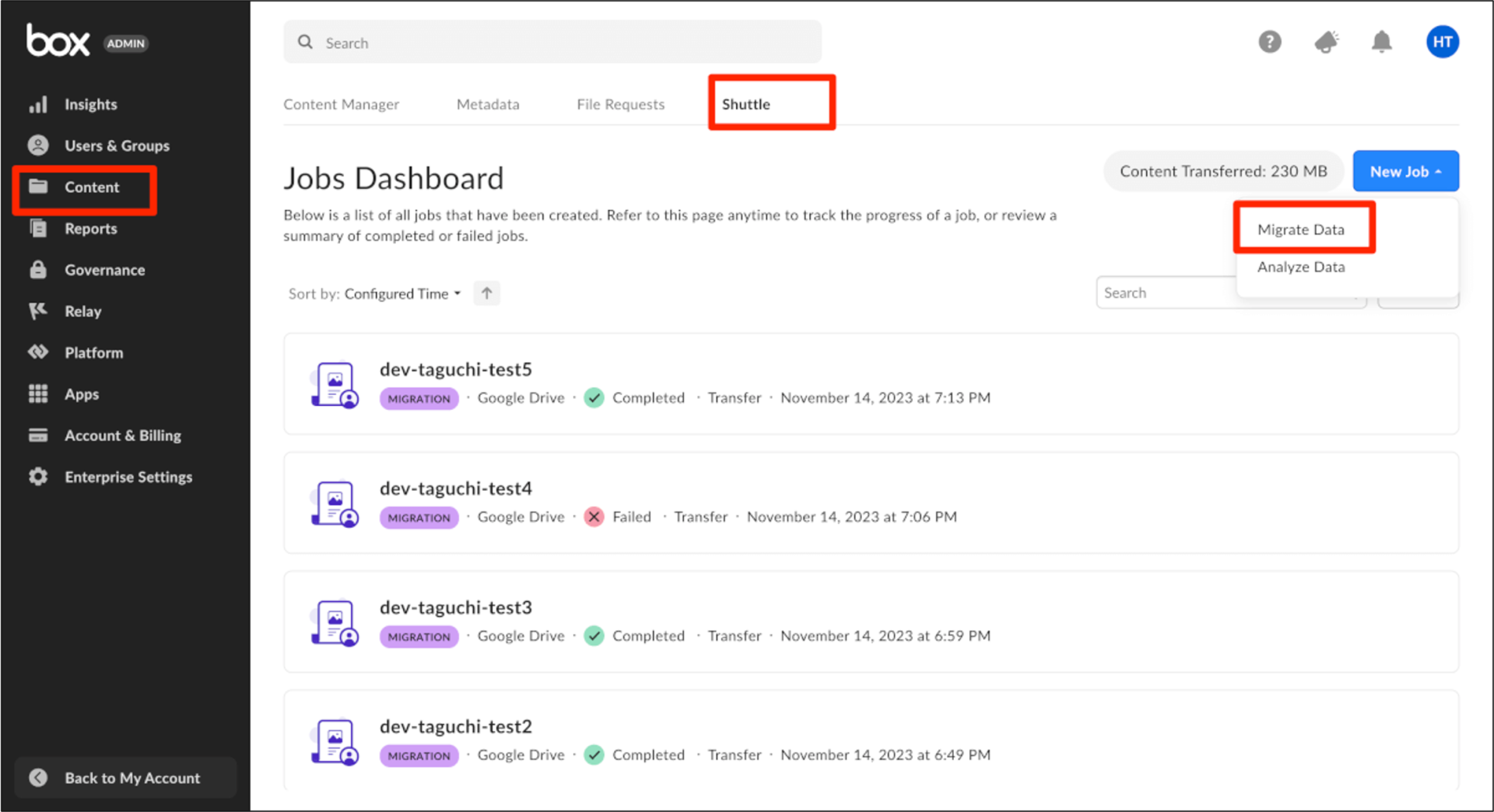Open the New Job dropdown

click(1405, 171)
